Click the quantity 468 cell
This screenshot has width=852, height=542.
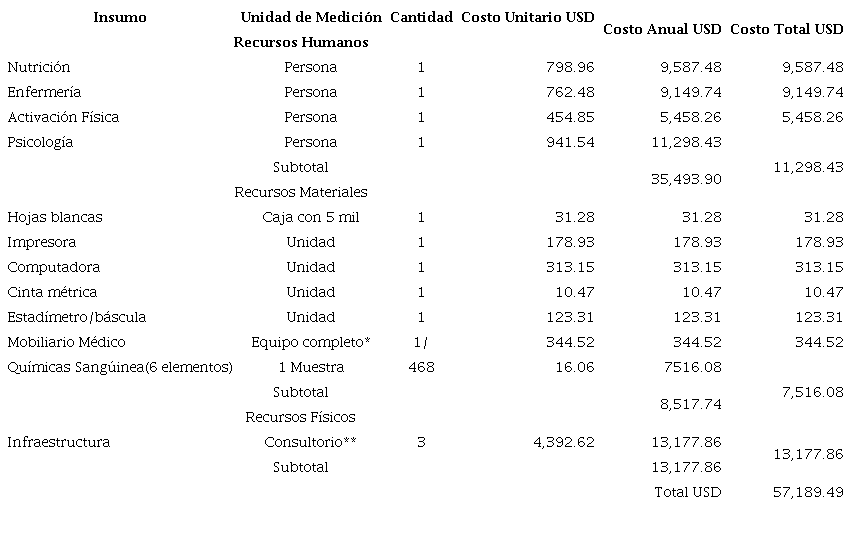point(421,367)
